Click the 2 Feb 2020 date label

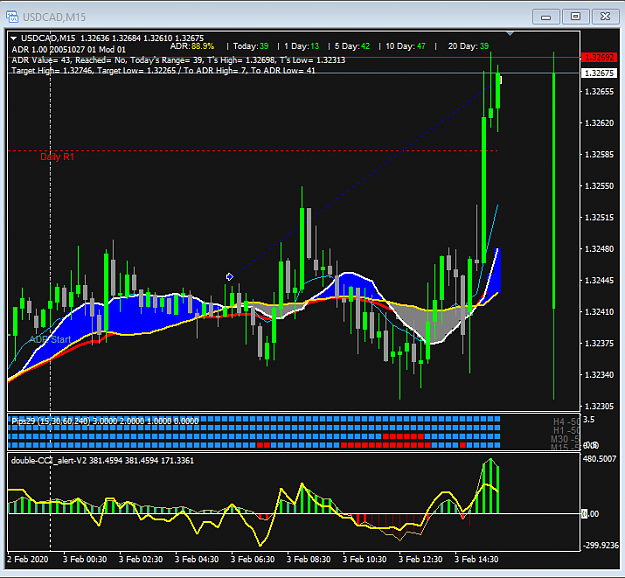pyautogui.click(x=28, y=559)
